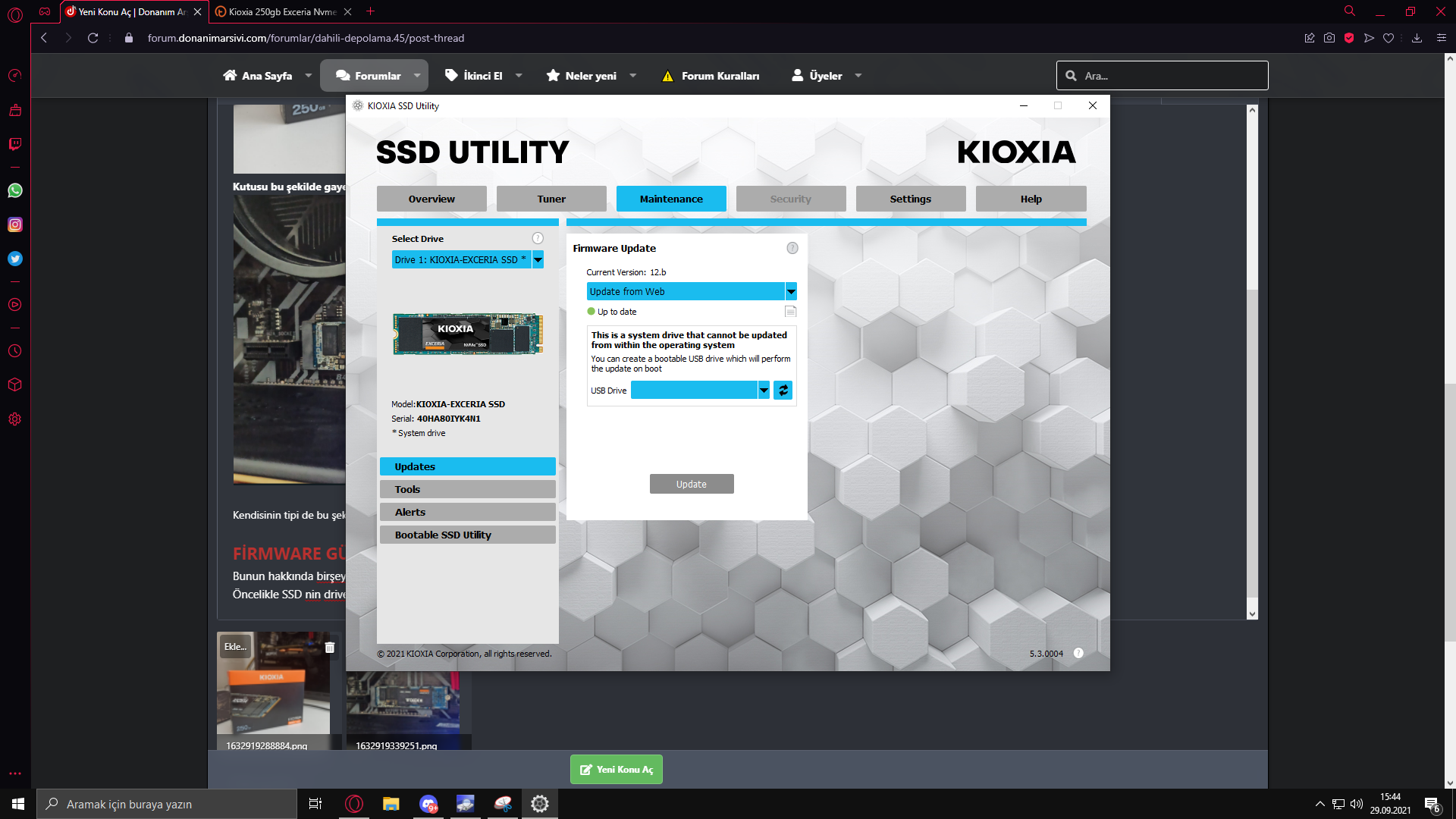1456x819 pixels.
Task: Switch to the Tuner tab
Action: pos(551,199)
